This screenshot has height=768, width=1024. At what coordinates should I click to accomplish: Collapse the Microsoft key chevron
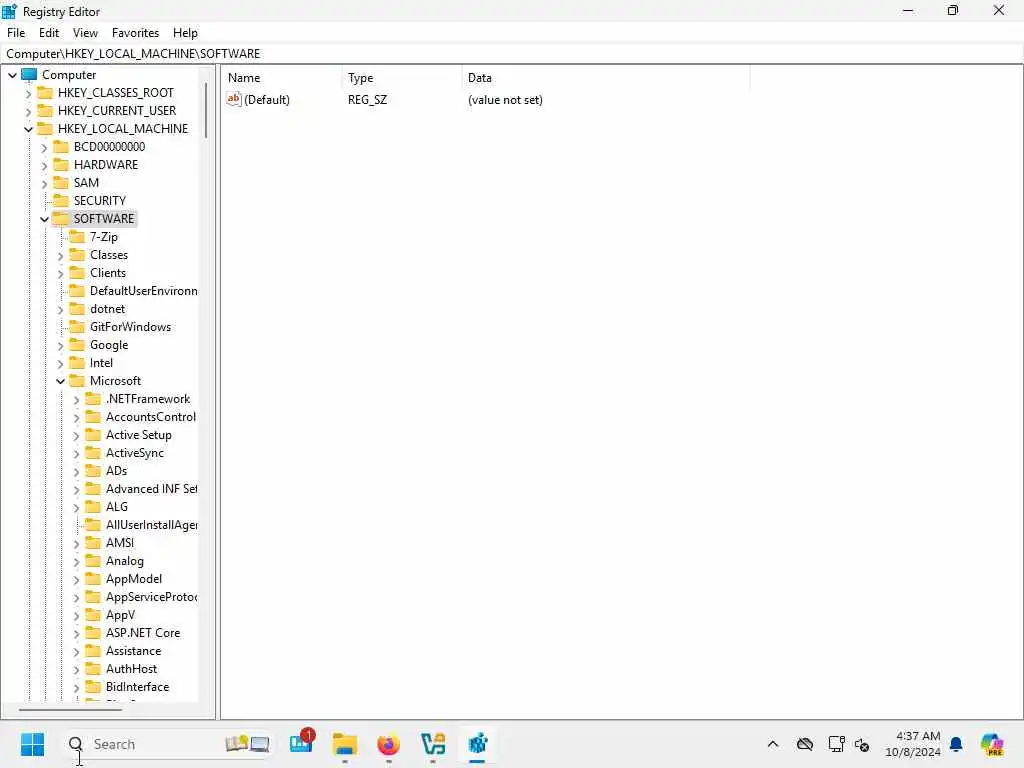click(x=61, y=381)
